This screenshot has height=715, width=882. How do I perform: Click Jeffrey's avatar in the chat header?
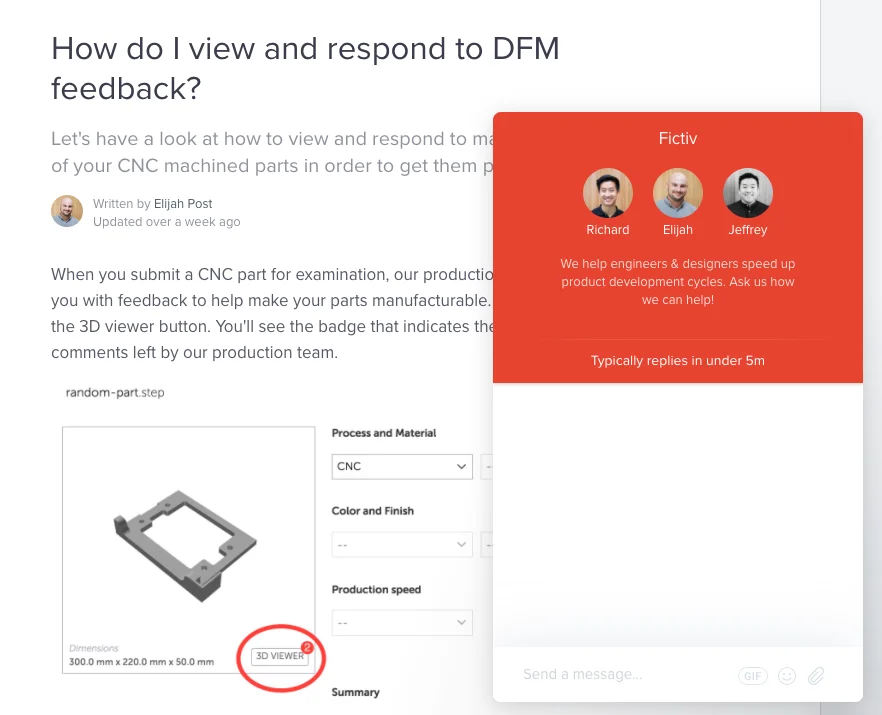[x=748, y=193]
